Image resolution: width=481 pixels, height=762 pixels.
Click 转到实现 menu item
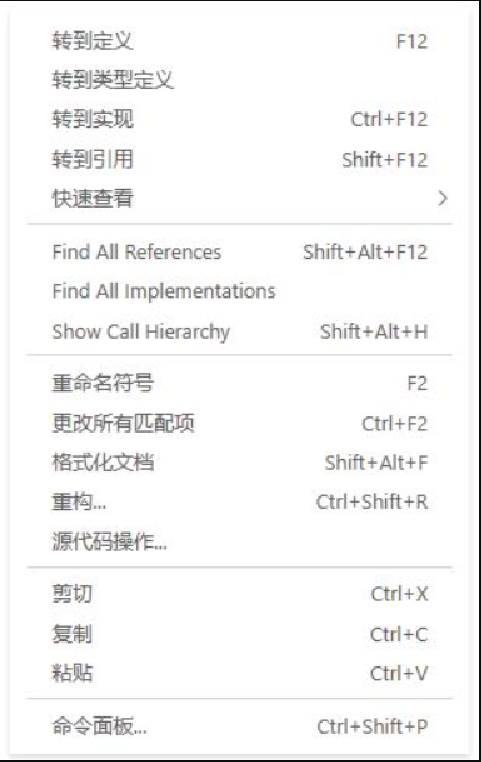coord(240,120)
